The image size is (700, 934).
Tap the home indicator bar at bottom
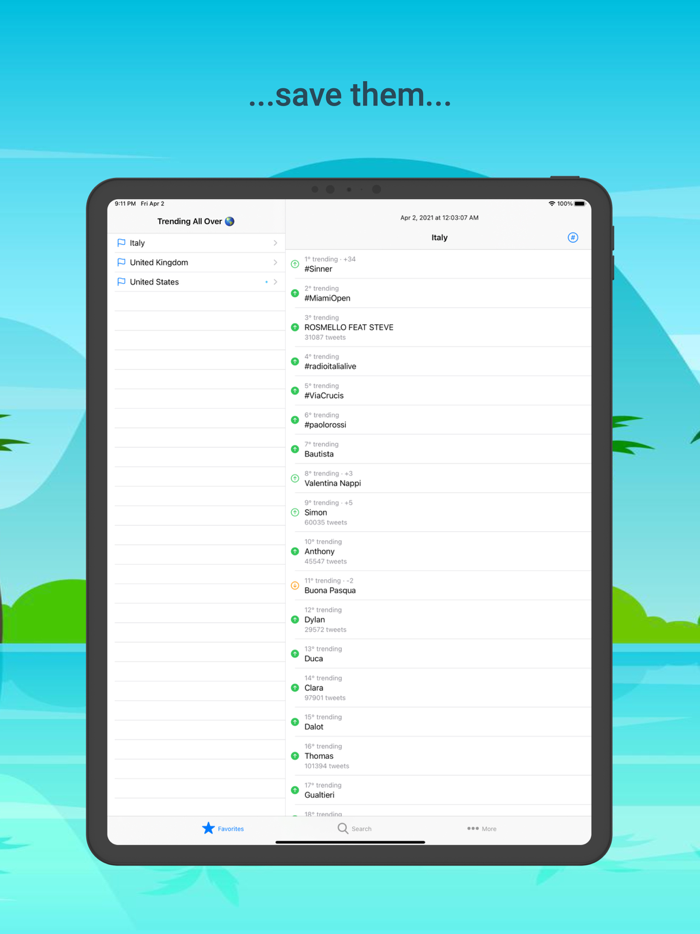click(x=350, y=842)
